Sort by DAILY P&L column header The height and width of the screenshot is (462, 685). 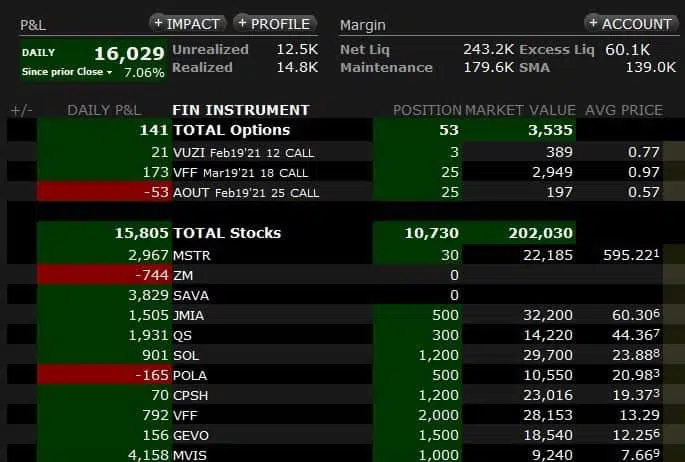coord(104,110)
